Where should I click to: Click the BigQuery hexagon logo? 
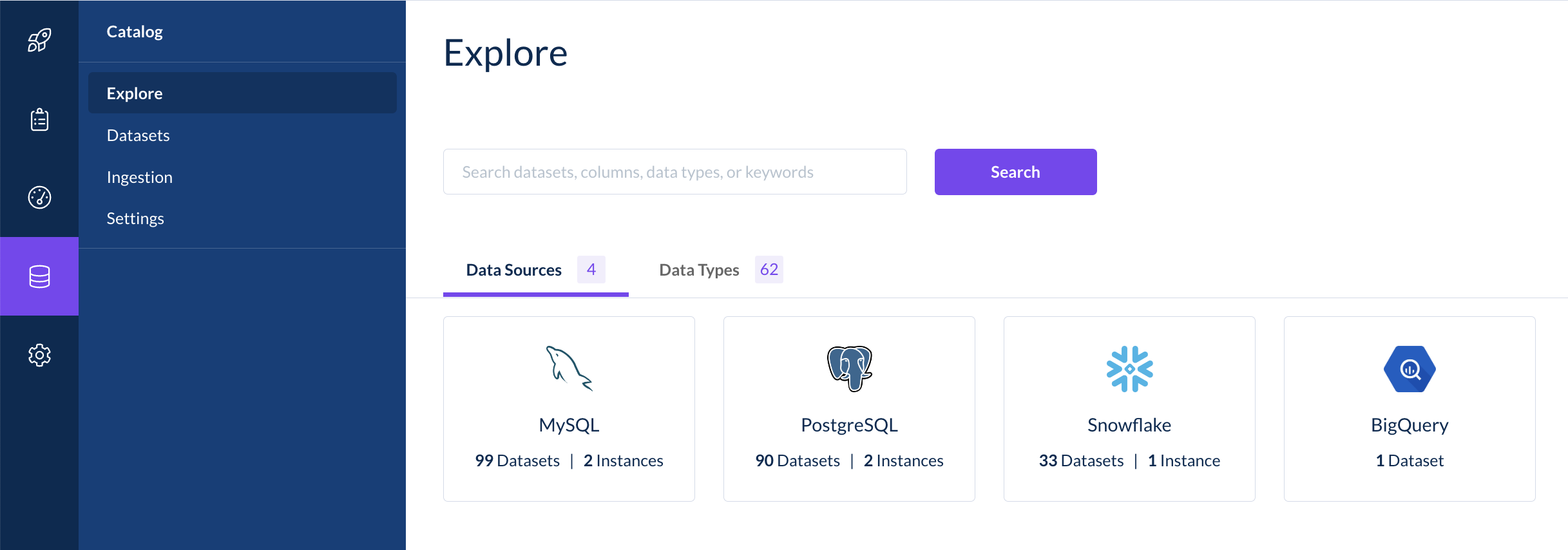tap(1410, 369)
